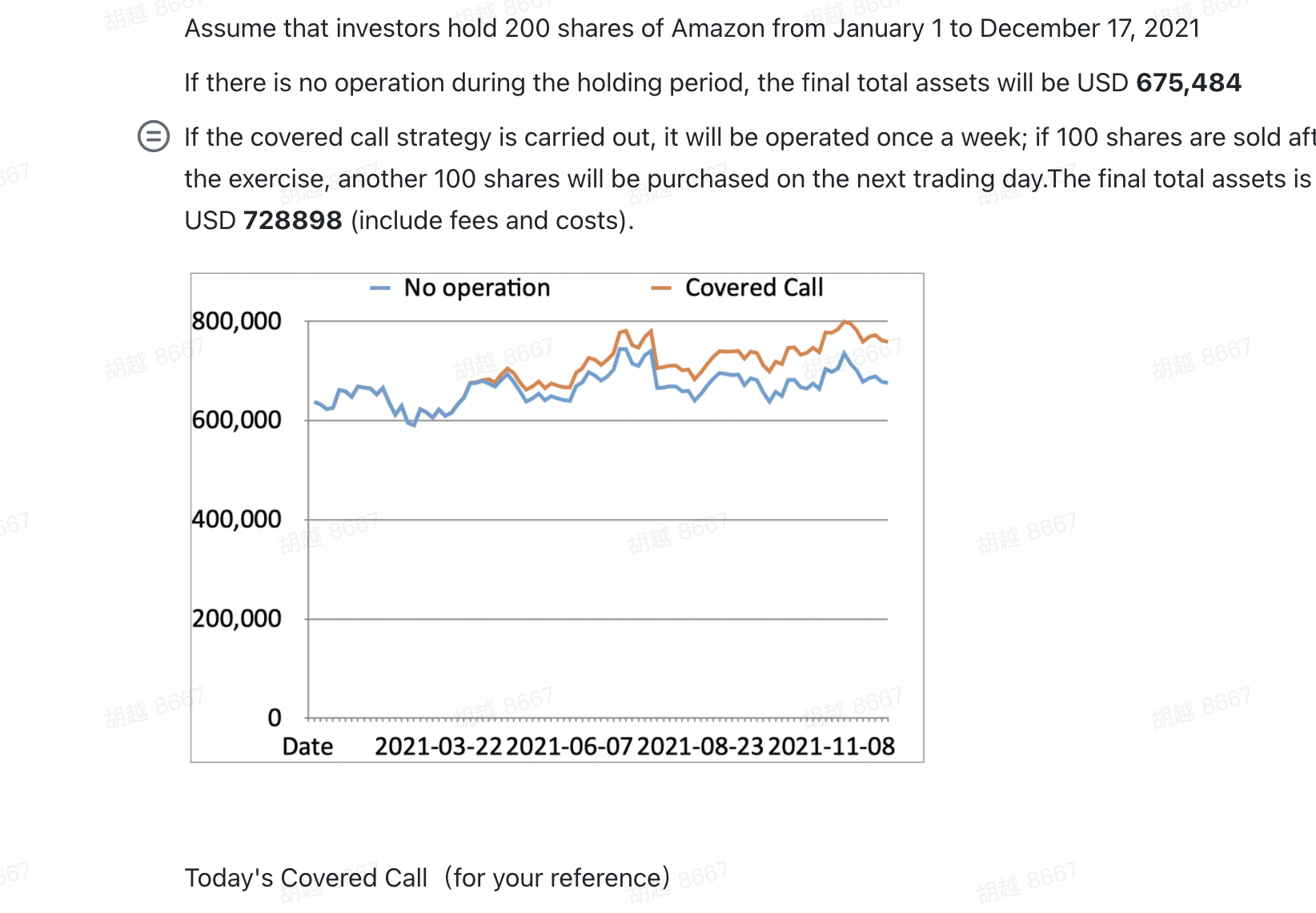Click the 800,000 y-axis label
Image resolution: width=1316 pixels, height=913 pixels.
(237, 321)
